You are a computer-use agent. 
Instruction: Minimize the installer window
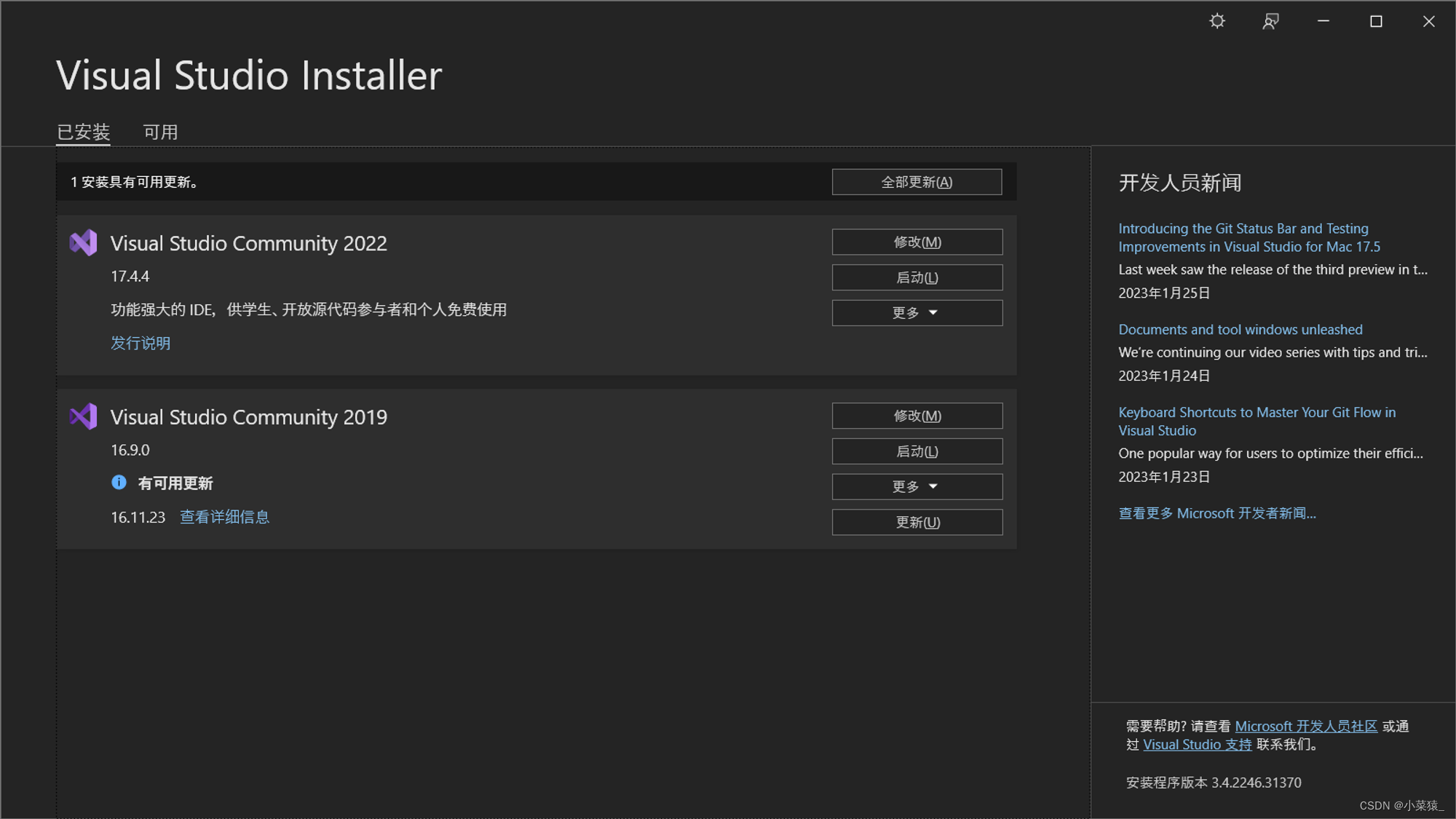tap(1324, 21)
